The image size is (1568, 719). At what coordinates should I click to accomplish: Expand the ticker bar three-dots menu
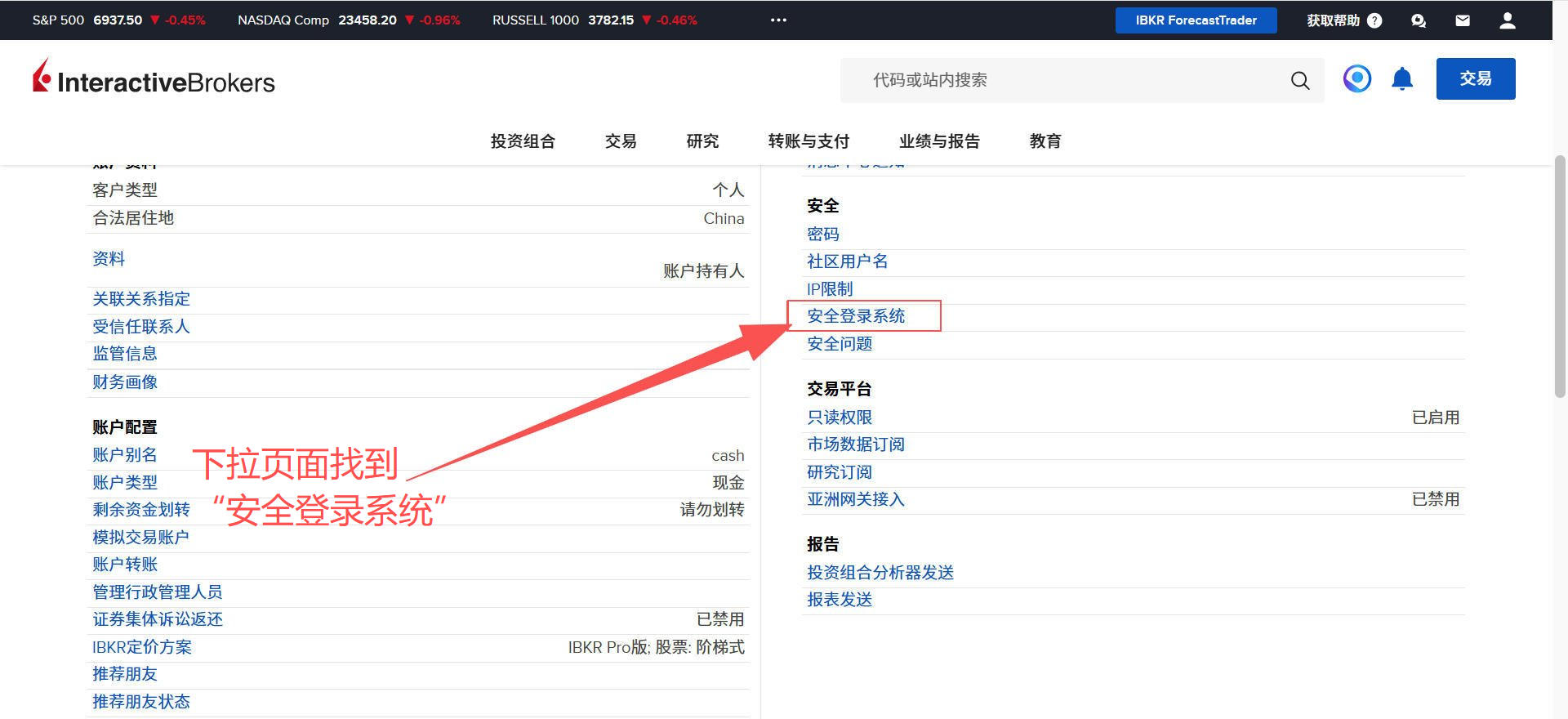point(778,20)
